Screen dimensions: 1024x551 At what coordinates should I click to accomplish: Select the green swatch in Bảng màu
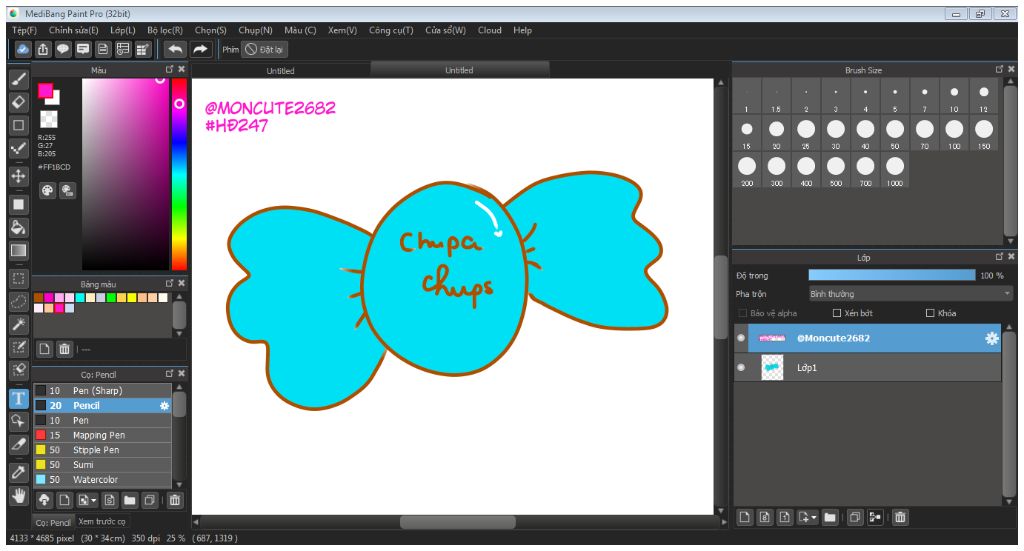coord(111,298)
